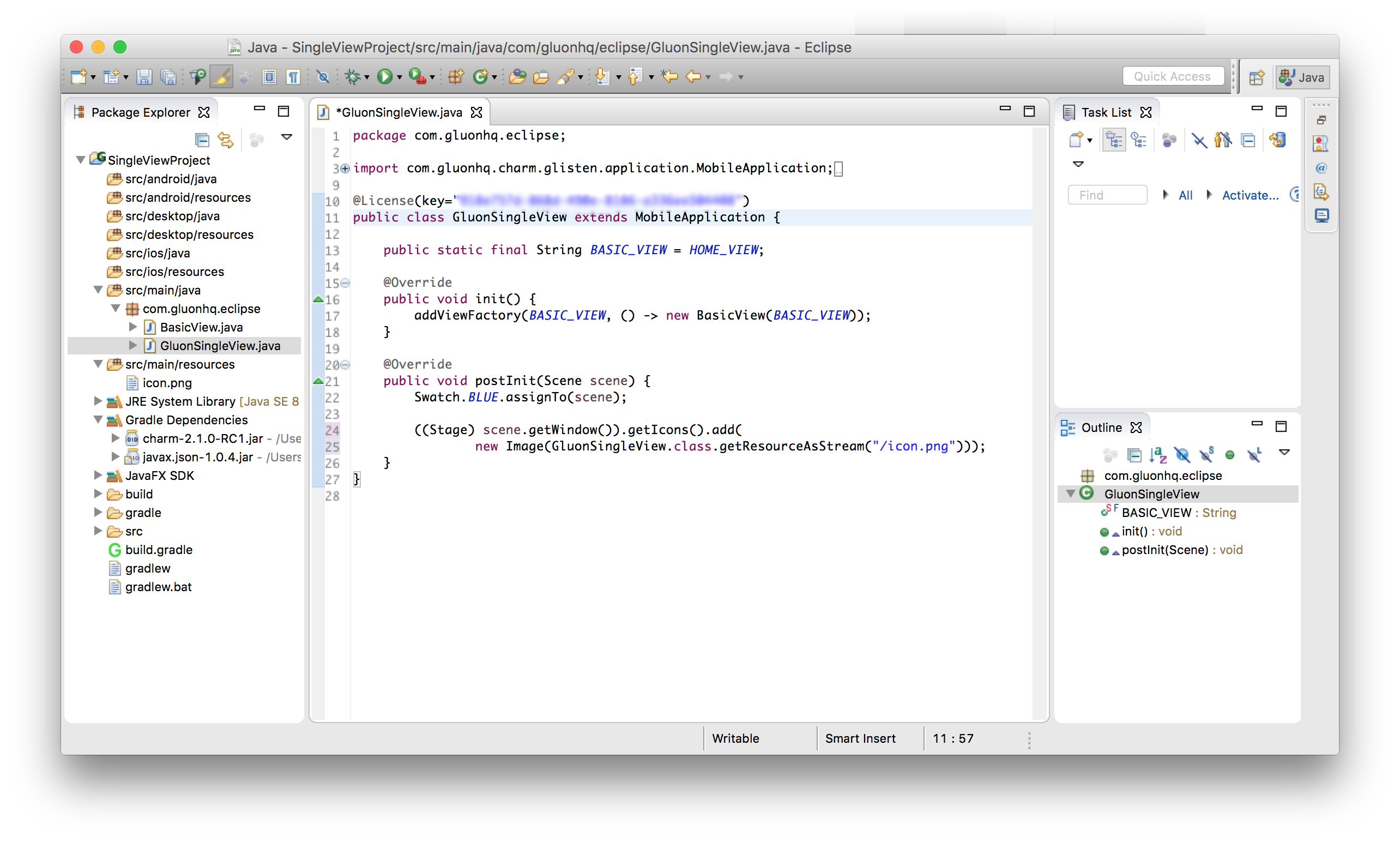The width and height of the screenshot is (1400, 842).
Task: Toggle Link with Editor in Package Explorer
Action: click(226, 140)
